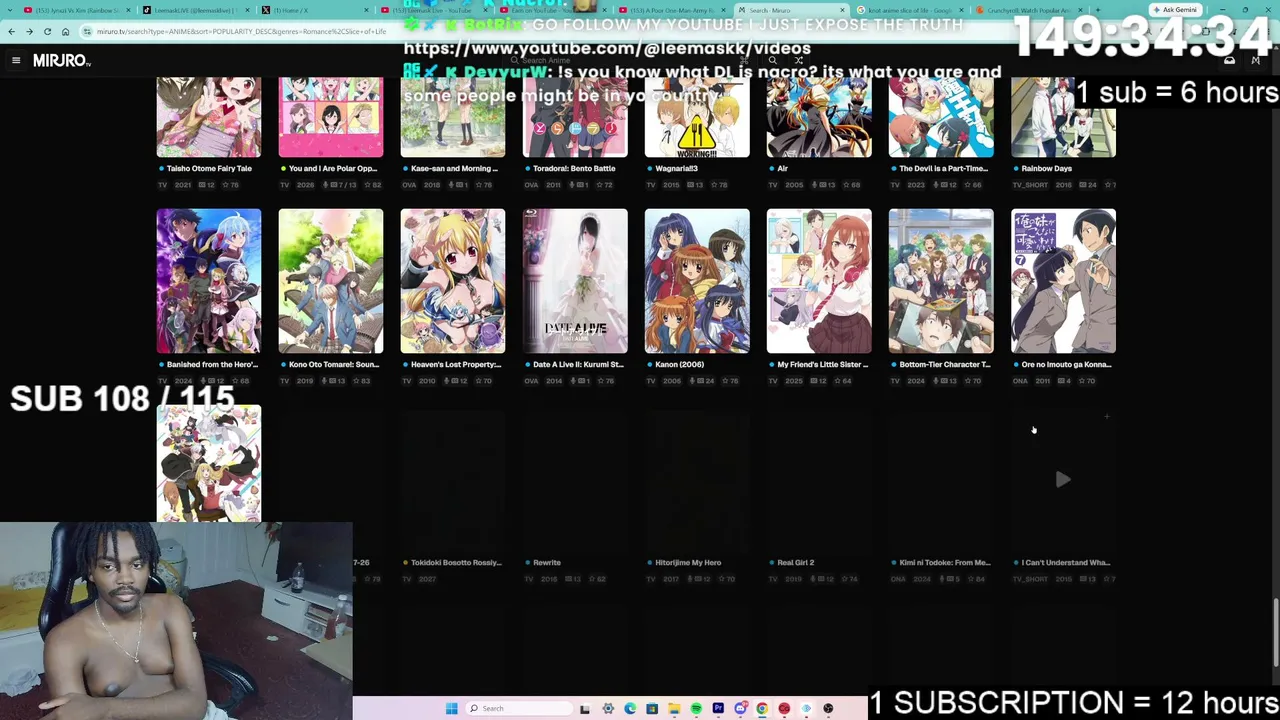Open the Kono Oto Tomare title link
The height and width of the screenshot is (720, 1280).
click(x=333, y=365)
